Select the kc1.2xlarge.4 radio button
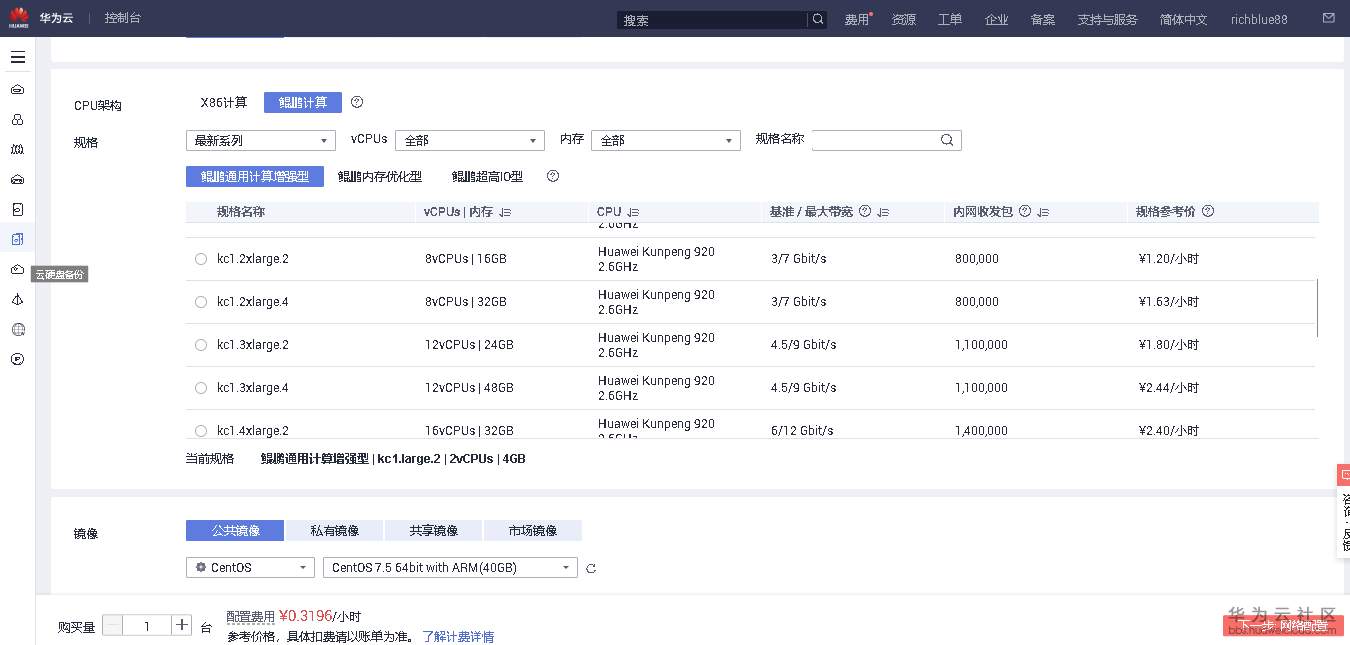This screenshot has height=645, width=1350. click(x=201, y=302)
